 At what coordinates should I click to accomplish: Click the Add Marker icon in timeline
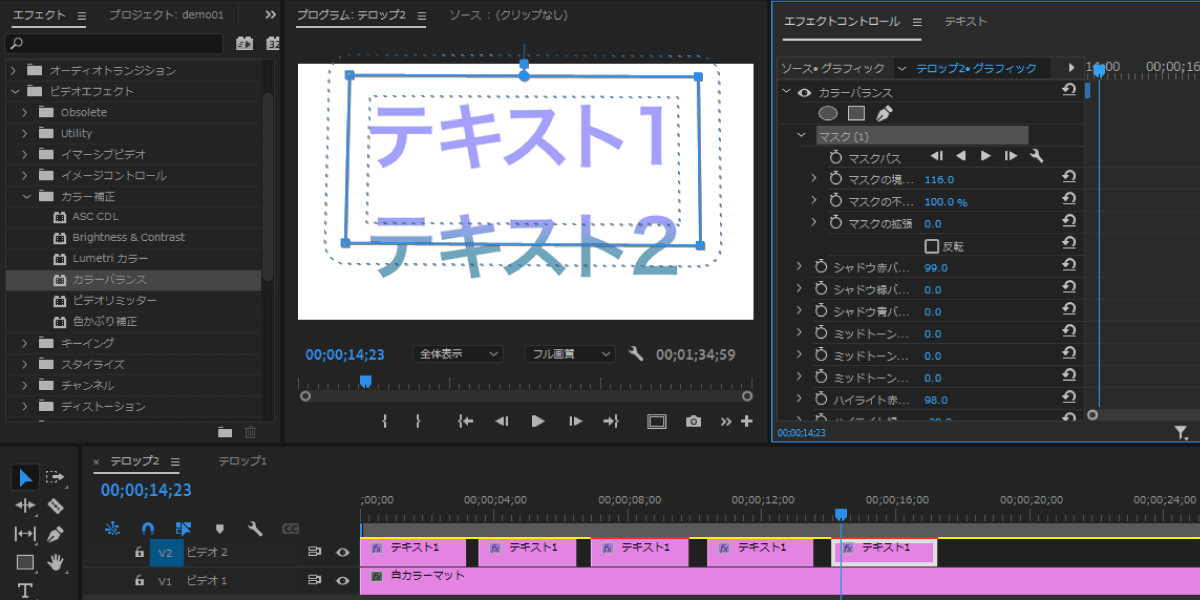tap(219, 528)
